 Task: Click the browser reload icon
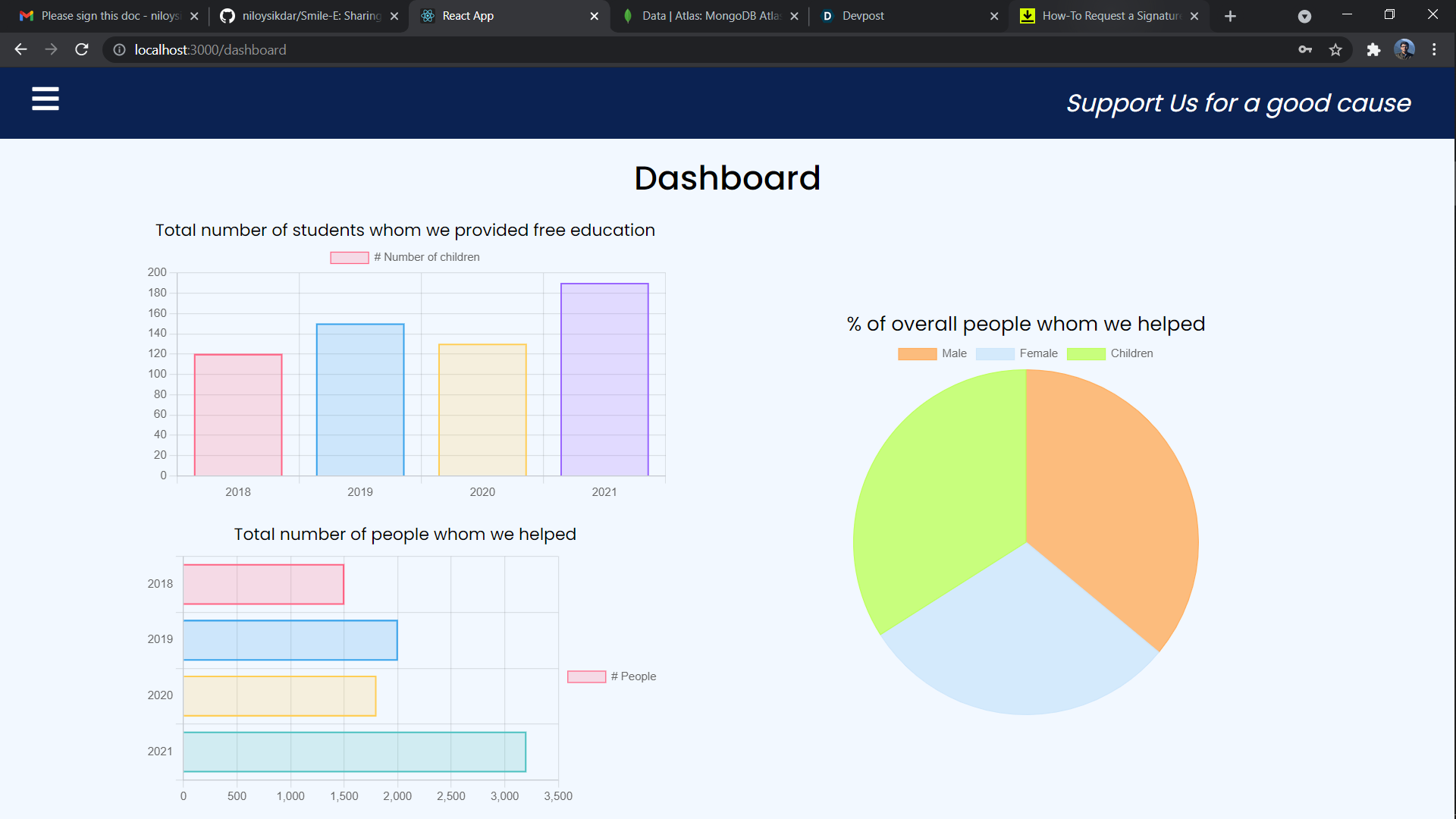[x=82, y=49]
